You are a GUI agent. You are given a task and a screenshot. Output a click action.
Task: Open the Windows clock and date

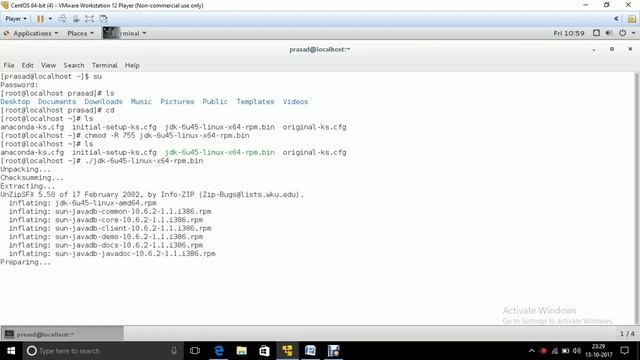click(x=599, y=351)
